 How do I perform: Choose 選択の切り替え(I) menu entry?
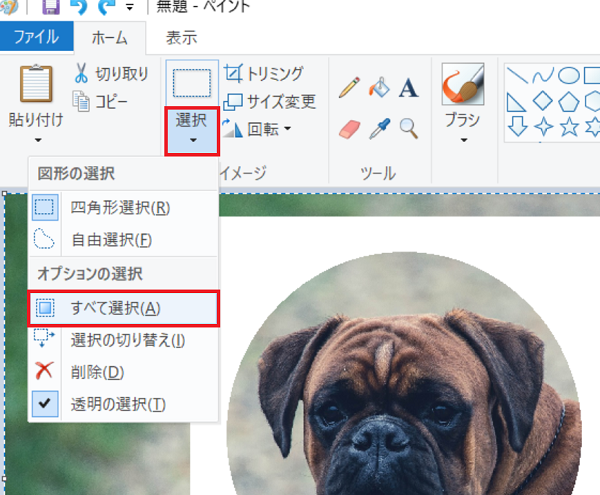123,340
